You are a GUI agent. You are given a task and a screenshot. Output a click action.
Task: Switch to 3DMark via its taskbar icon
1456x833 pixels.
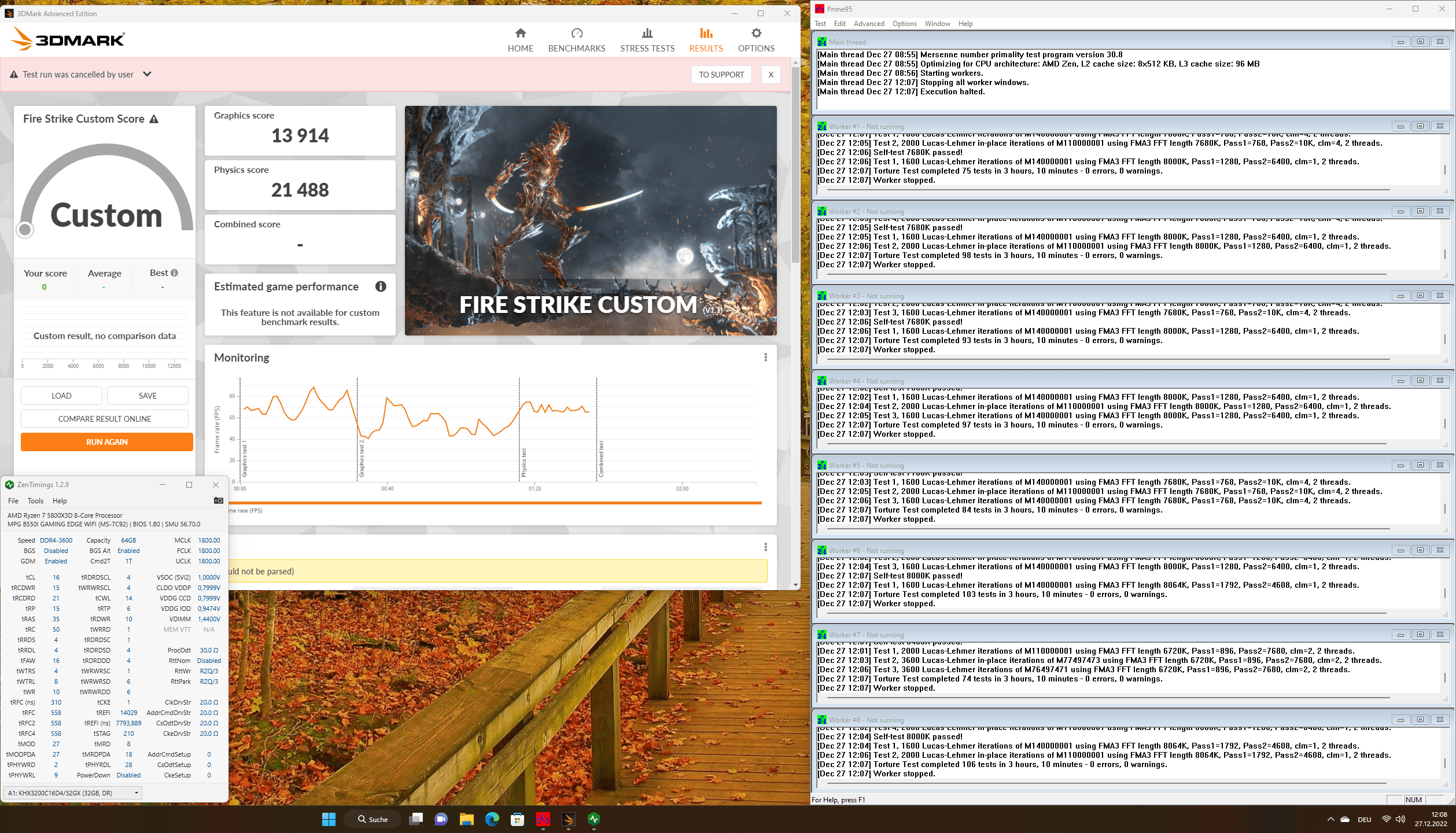click(x=569, y=819)
